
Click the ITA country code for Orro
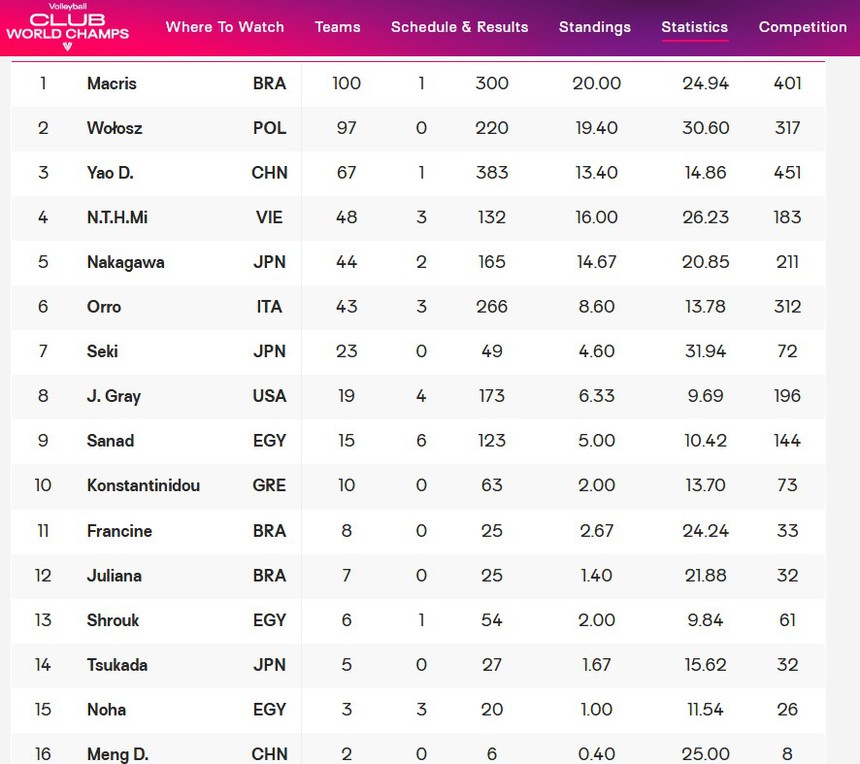click(x=269, y=307)
